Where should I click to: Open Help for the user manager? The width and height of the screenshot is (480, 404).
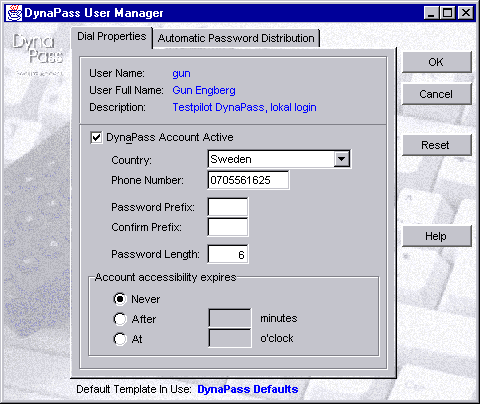(436, 236)
